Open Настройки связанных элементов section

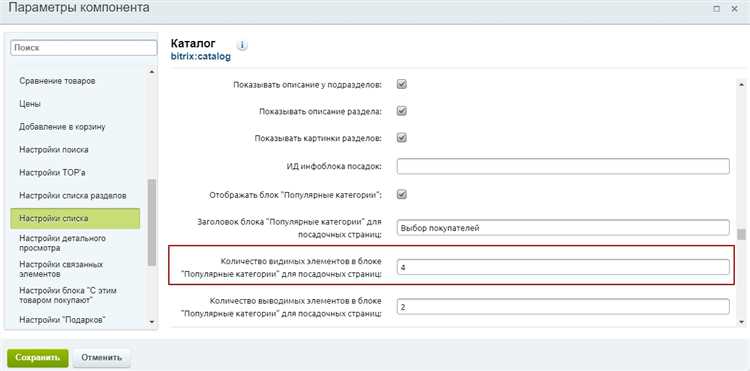(61, 269)
